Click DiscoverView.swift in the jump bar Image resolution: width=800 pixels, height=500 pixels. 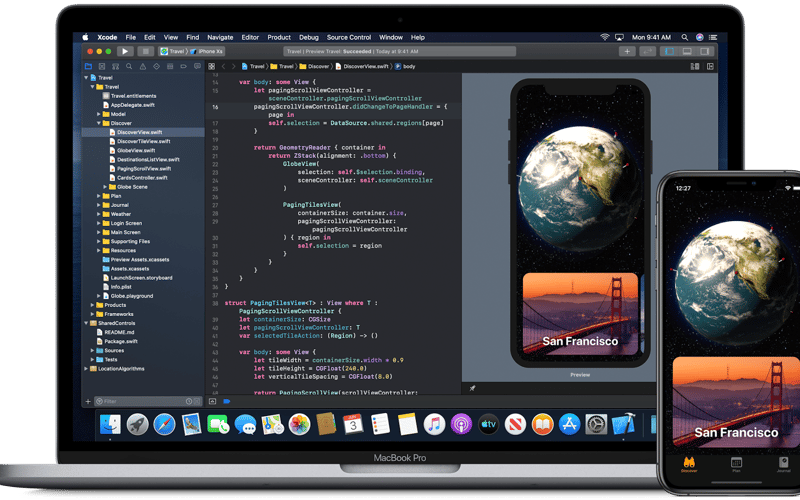[362, 66]
